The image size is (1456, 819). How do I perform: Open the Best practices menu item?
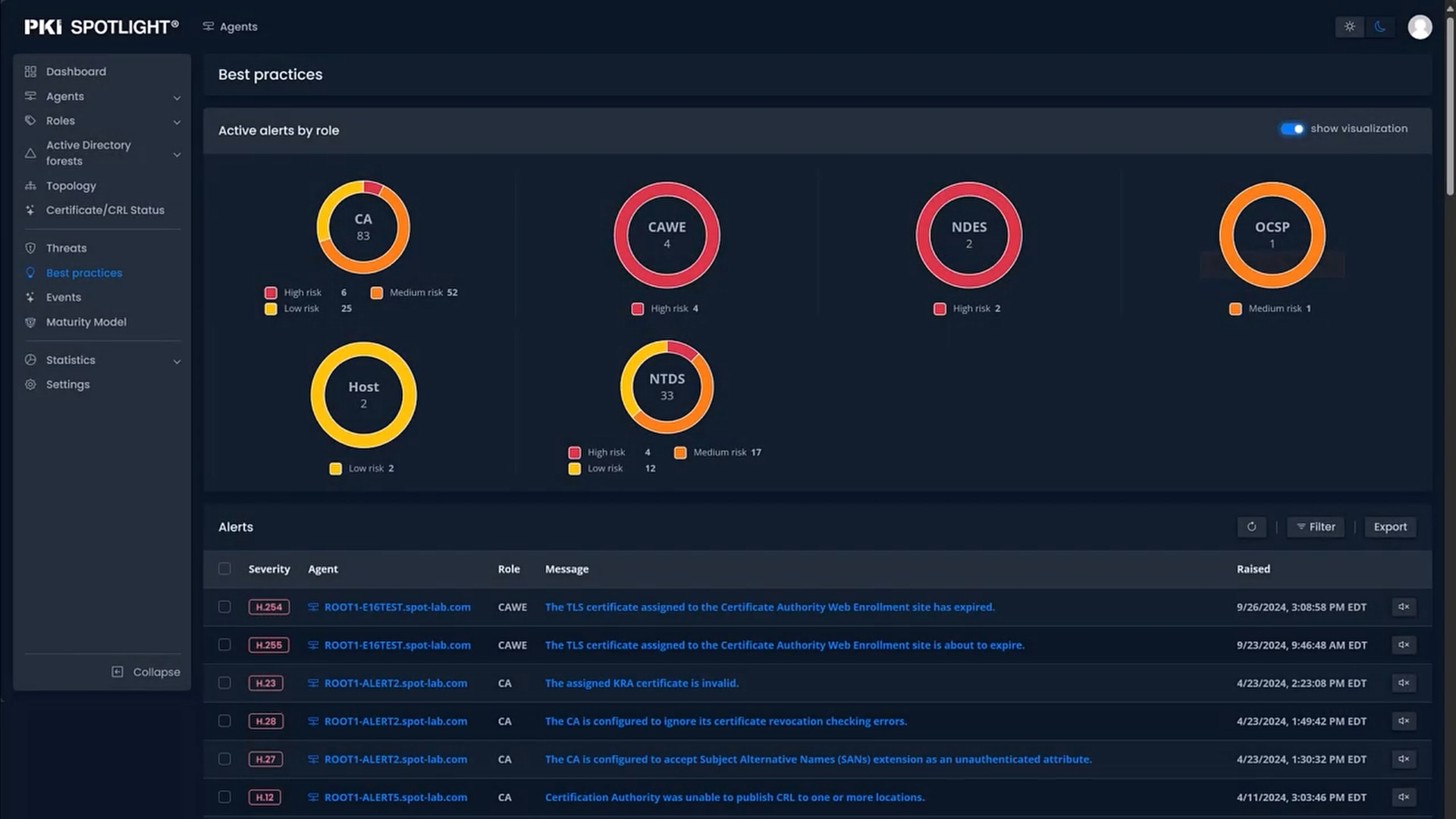point(84,272)
